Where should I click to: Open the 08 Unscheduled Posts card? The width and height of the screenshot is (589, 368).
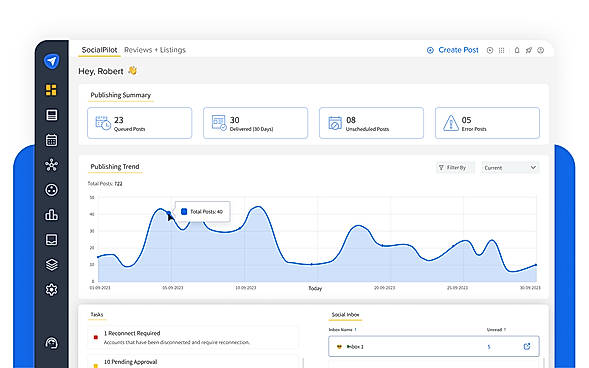[x=371, y=123]
